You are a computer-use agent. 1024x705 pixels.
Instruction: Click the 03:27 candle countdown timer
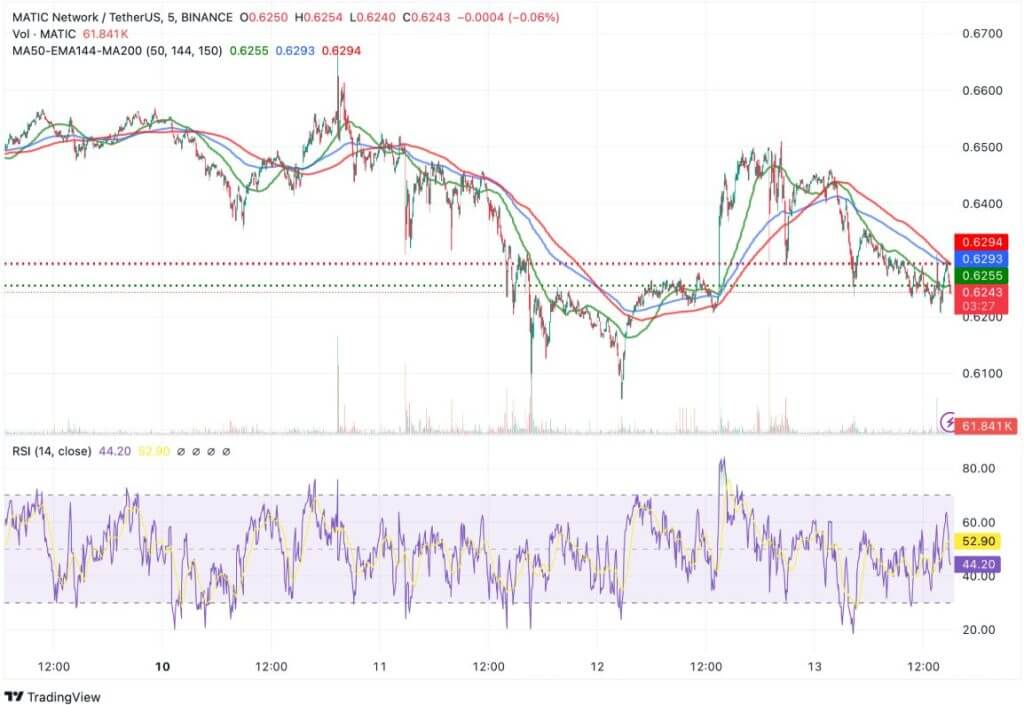click(x=978, y=306)
